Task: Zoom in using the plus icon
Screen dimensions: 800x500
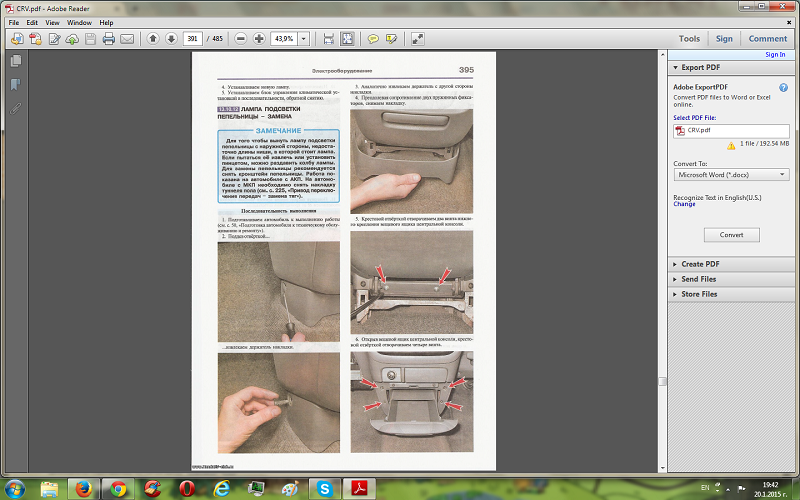Action: click(x=259, y=39)
